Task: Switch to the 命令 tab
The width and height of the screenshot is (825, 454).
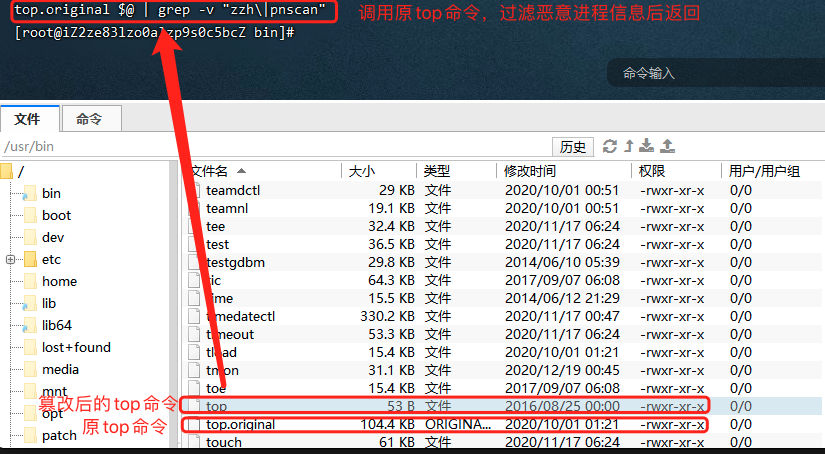Action: click(89, 119)
